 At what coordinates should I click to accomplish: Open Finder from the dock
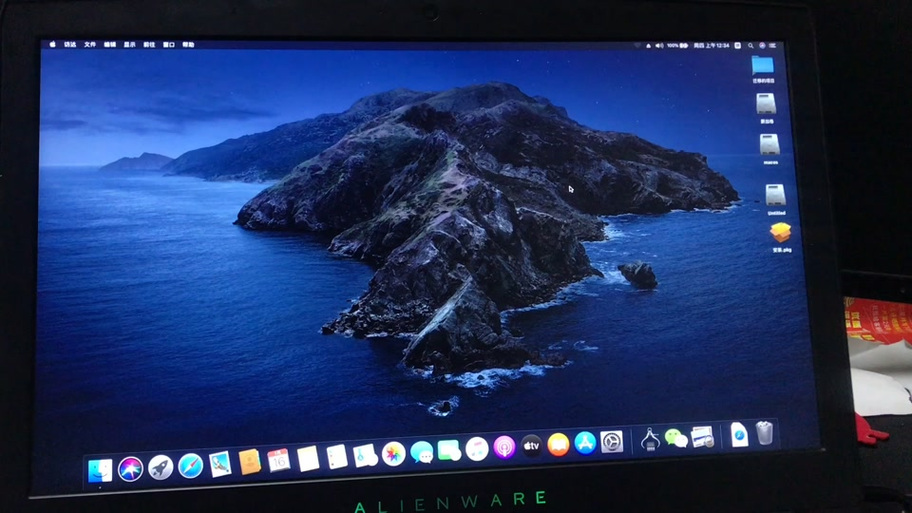pos(99,470)
